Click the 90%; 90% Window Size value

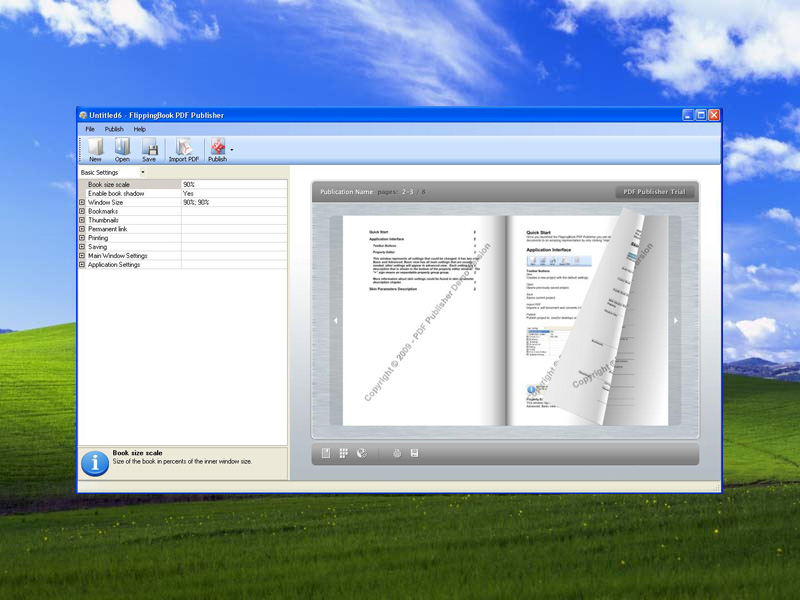[234, 203]
